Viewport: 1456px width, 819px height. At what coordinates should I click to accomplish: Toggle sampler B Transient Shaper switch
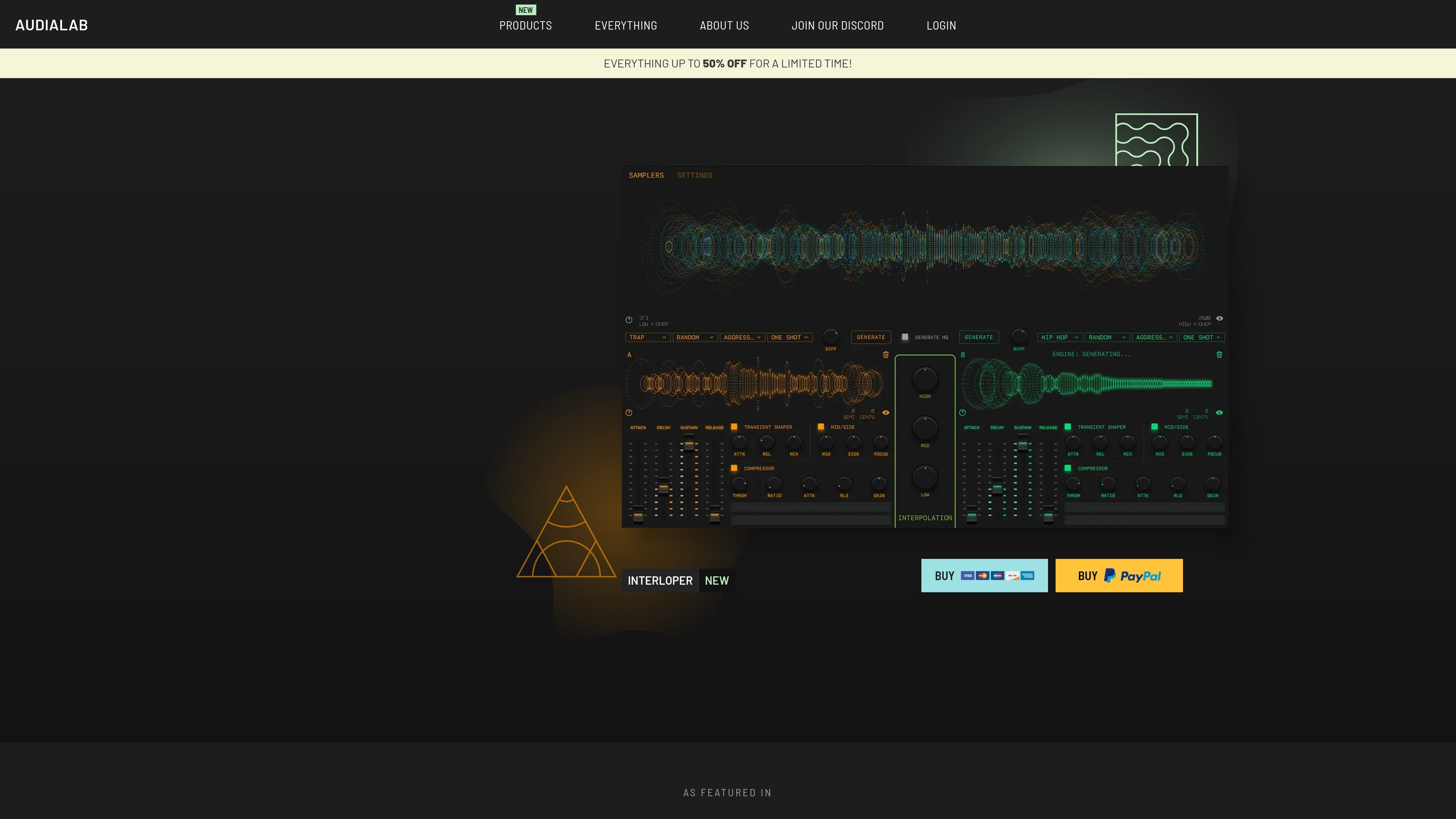point(1068,427)
